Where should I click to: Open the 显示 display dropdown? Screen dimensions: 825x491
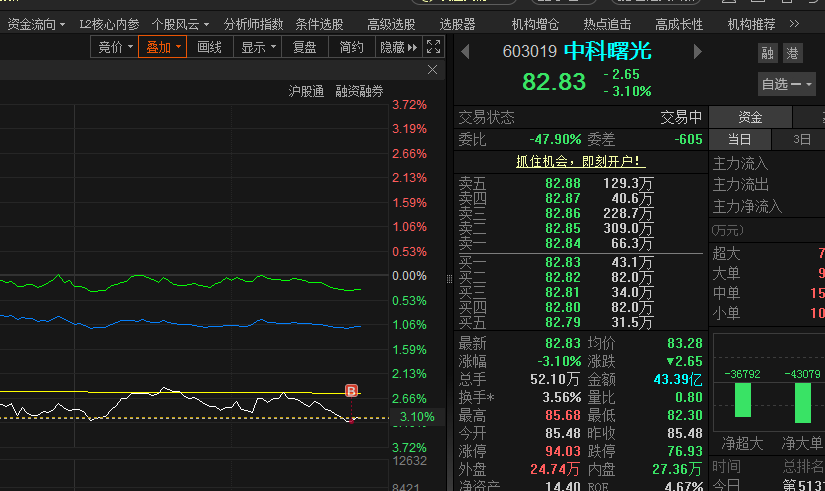[x=257, y=47]
